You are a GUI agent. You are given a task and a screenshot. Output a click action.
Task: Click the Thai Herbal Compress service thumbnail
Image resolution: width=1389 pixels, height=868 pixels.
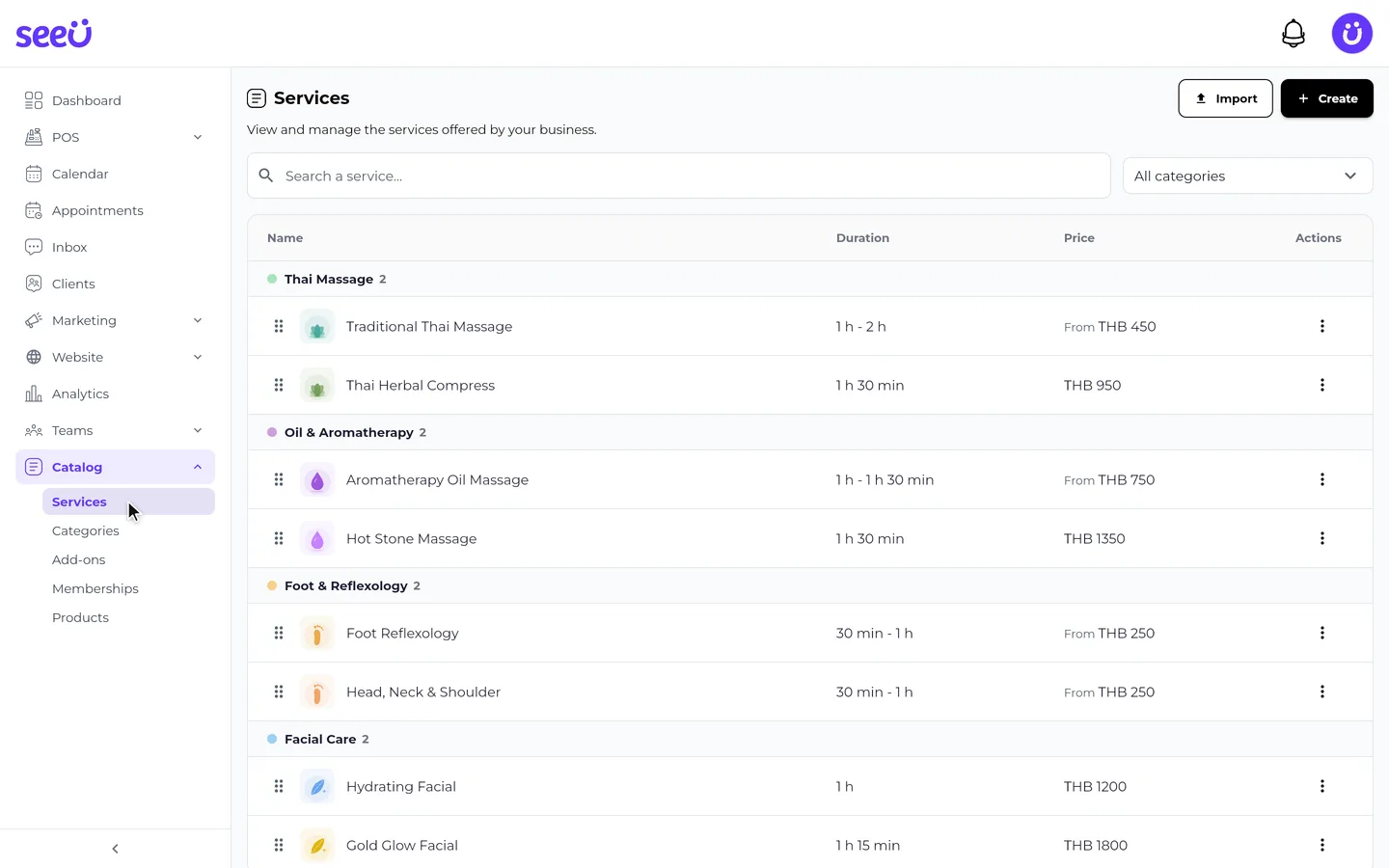[317, 386]
